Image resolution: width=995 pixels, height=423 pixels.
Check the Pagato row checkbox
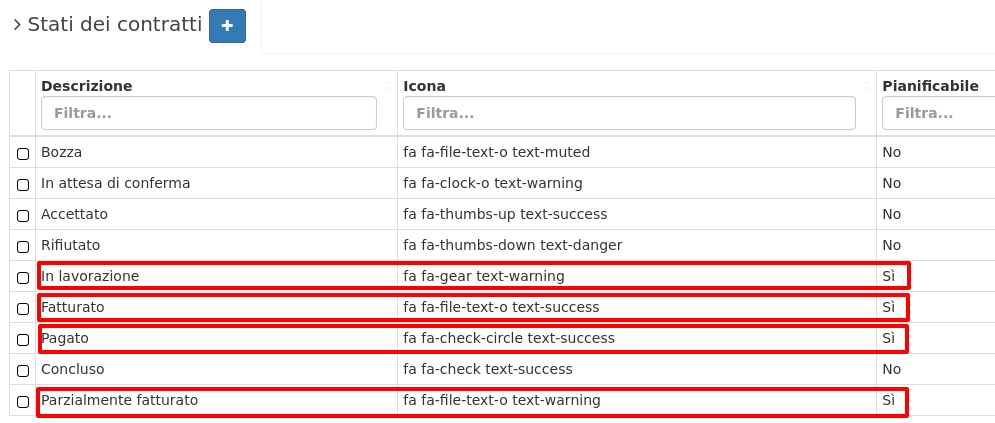point(23,340)
